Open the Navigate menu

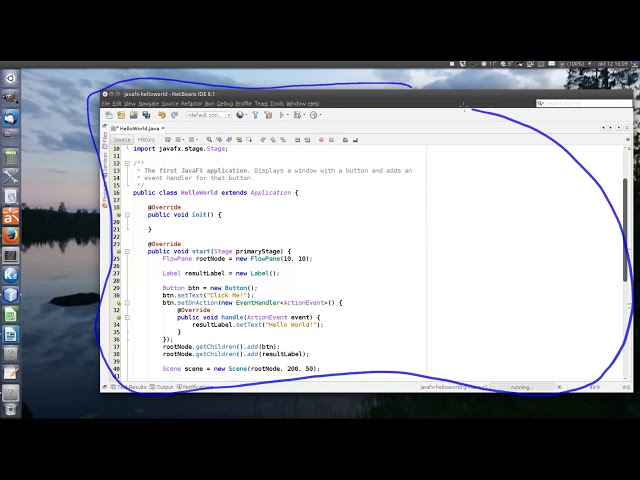[149, 104]
